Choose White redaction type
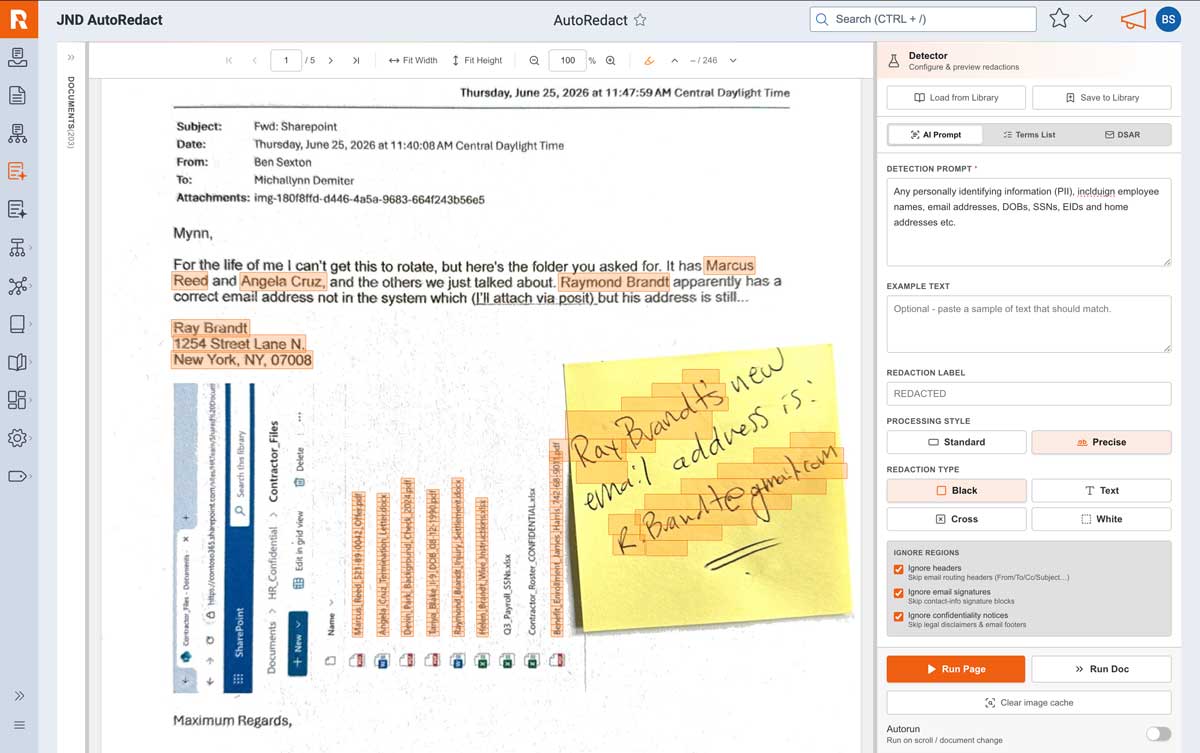The image size is (1200, 753). click(x=1101, y=519)
